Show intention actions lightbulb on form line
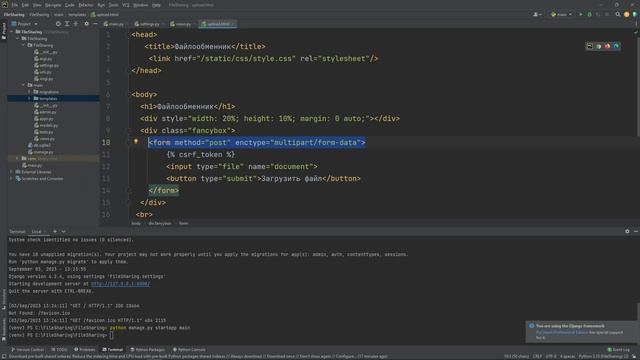 coord(136,142)
